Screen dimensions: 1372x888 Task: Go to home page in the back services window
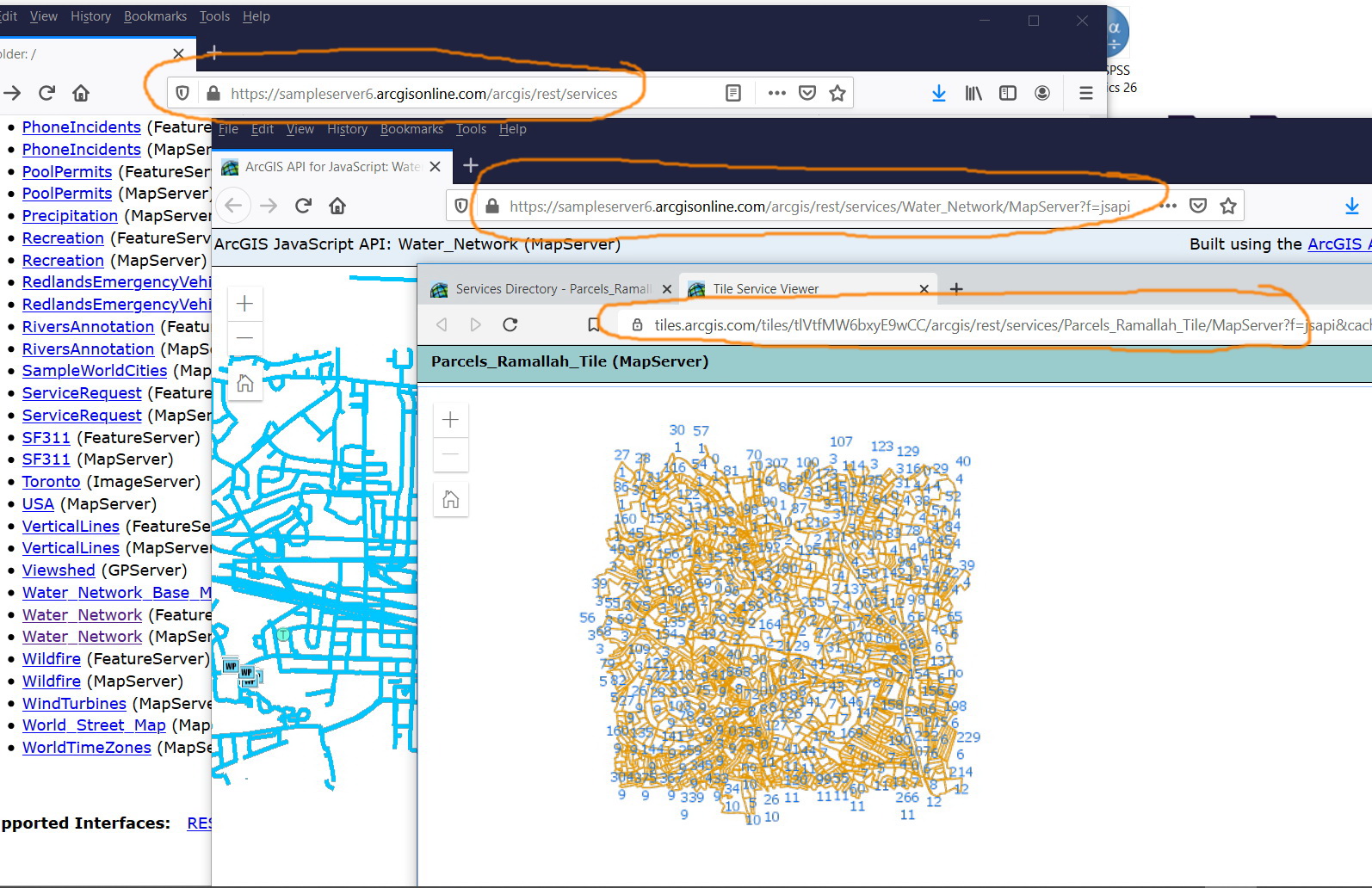(x=81, y=93)
